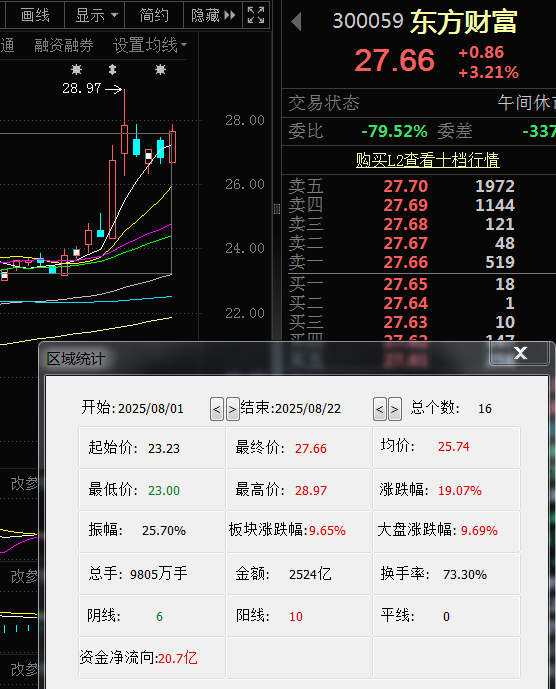The height and width of the screenshot is (689, 556).
Task: Select the 卖一 price 27.66
Action: click(405, 262)
